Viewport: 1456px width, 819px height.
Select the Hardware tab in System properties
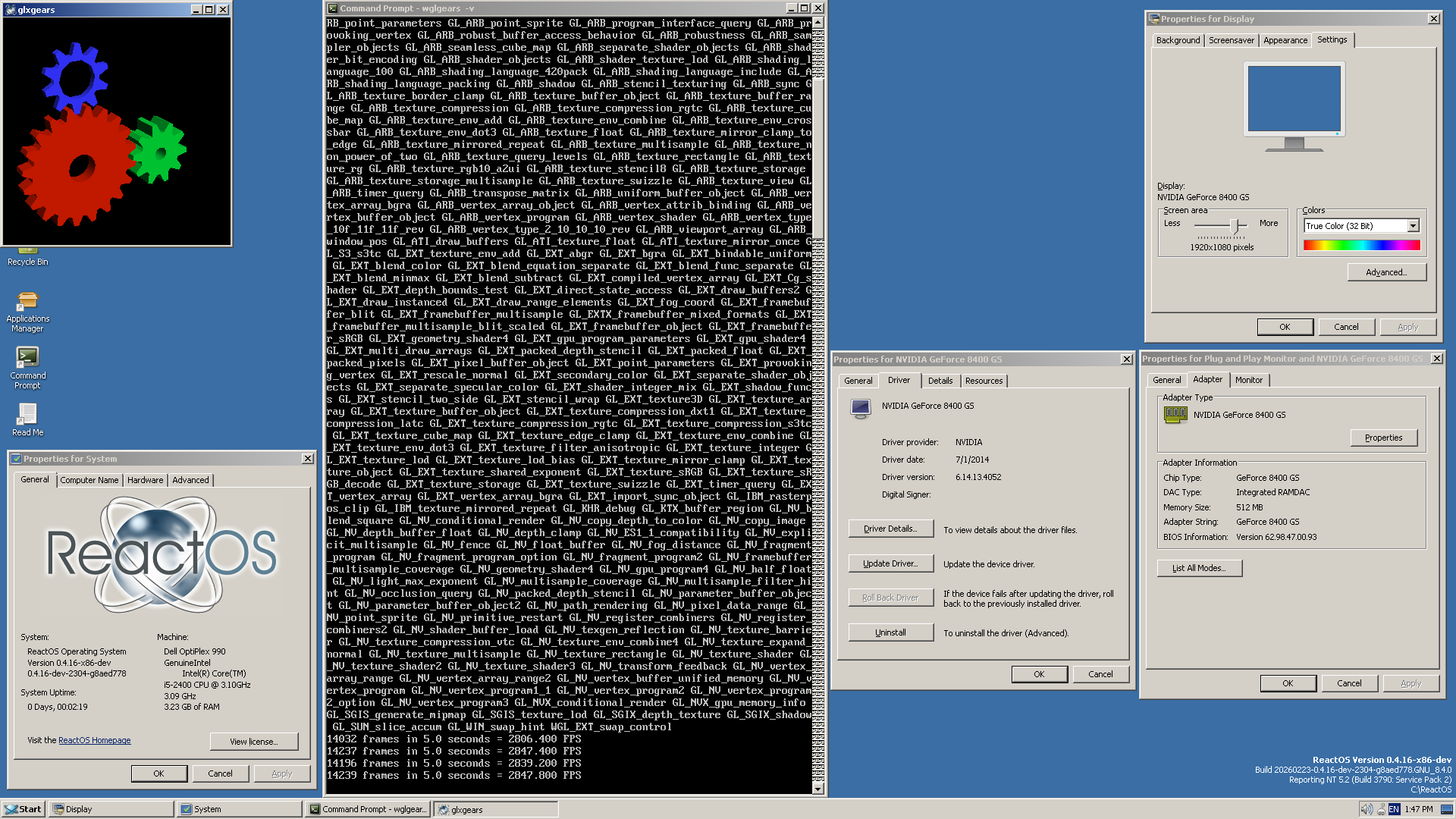pos(145,480)
